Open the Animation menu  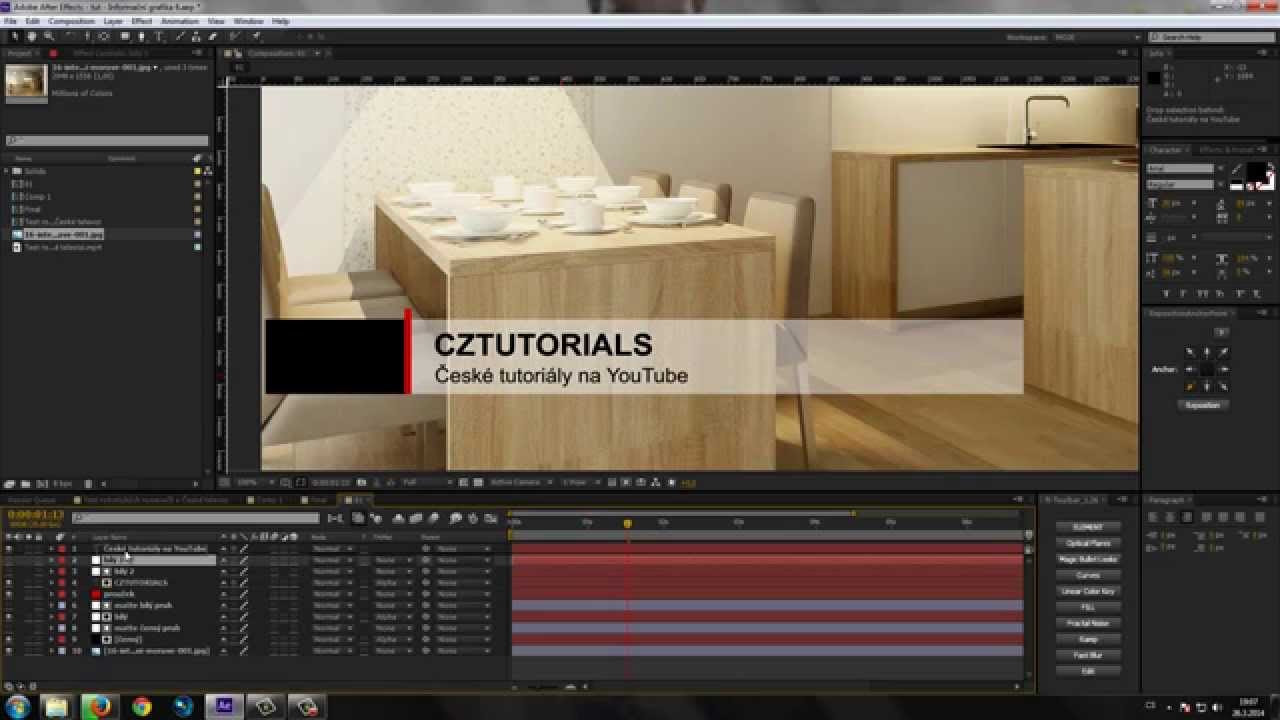(180, 21)
